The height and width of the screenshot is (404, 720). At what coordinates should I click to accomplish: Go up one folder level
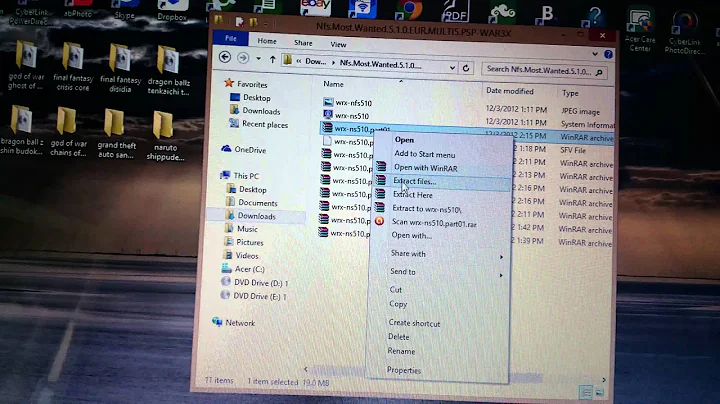(272, 59)
